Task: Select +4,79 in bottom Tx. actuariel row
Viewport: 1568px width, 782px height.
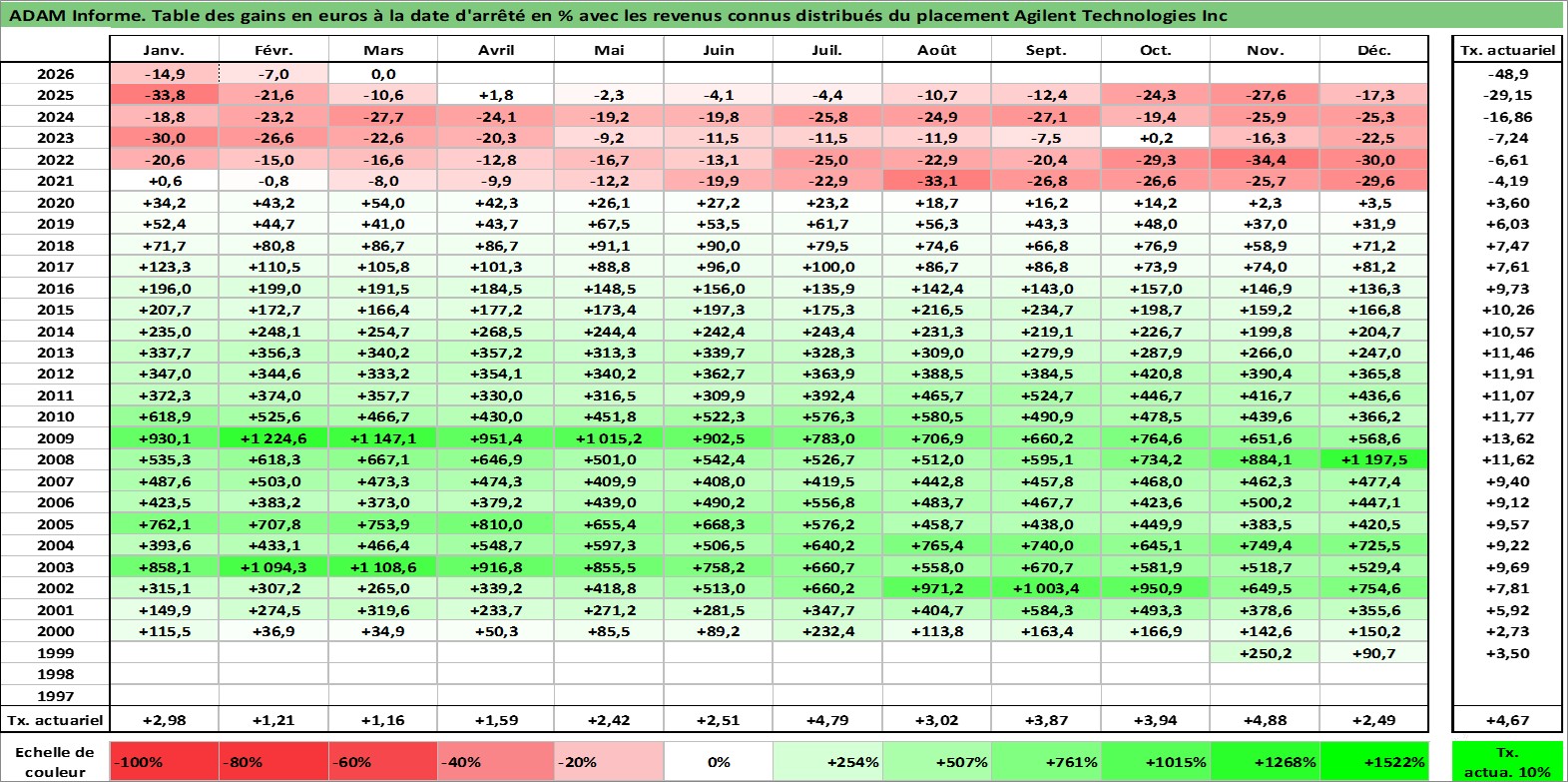Action: pos(826,720)
